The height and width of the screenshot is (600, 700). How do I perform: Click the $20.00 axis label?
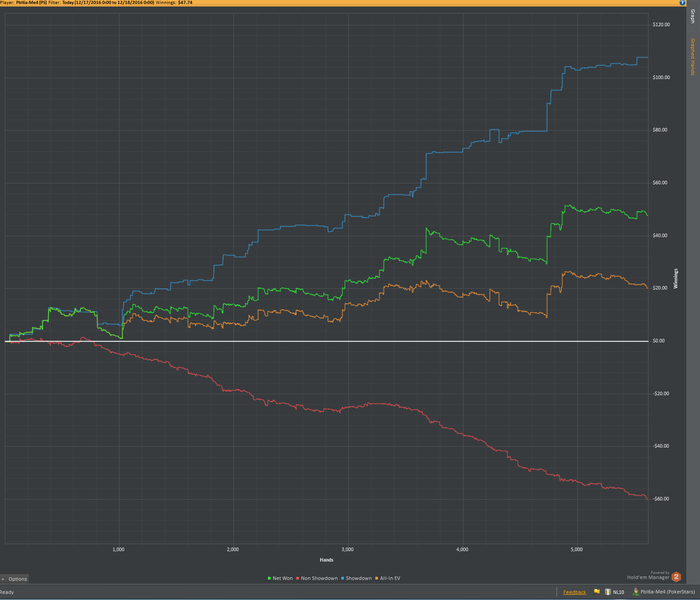click(660, 288)
